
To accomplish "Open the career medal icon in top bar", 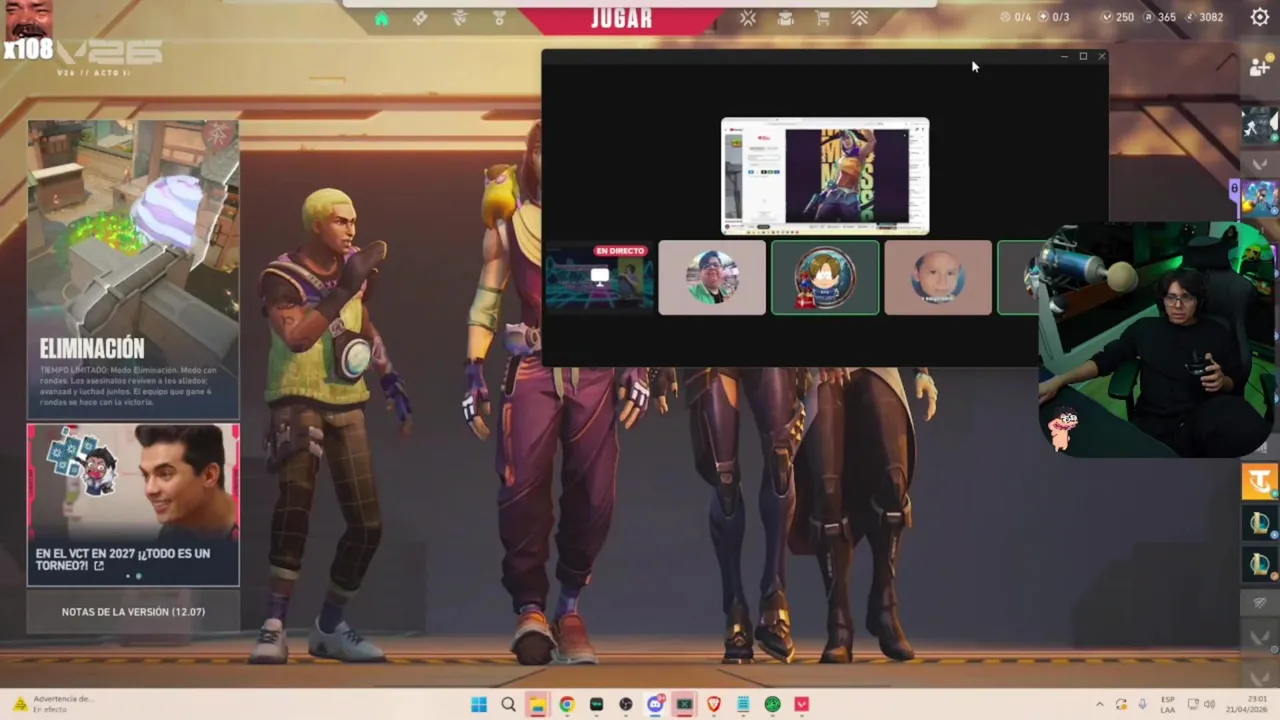I will pyautogui.click(x=500, y=18).
